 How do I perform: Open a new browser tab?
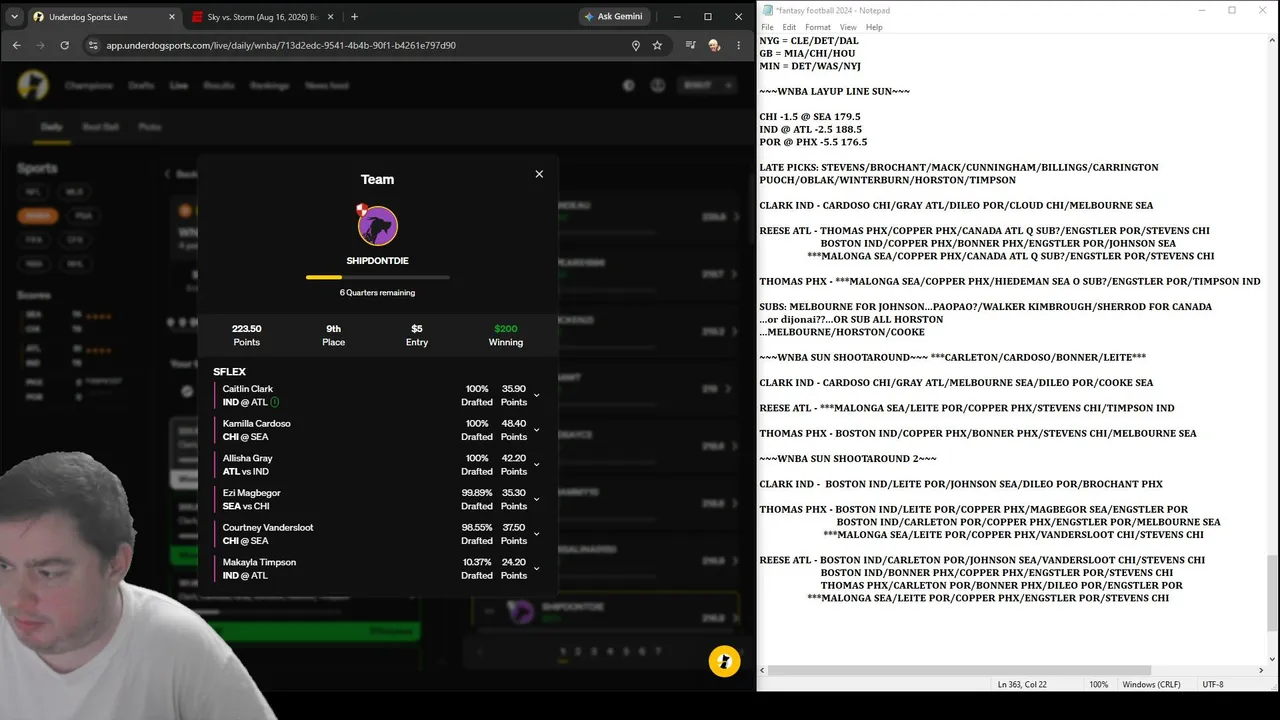(x=354, y=17)
